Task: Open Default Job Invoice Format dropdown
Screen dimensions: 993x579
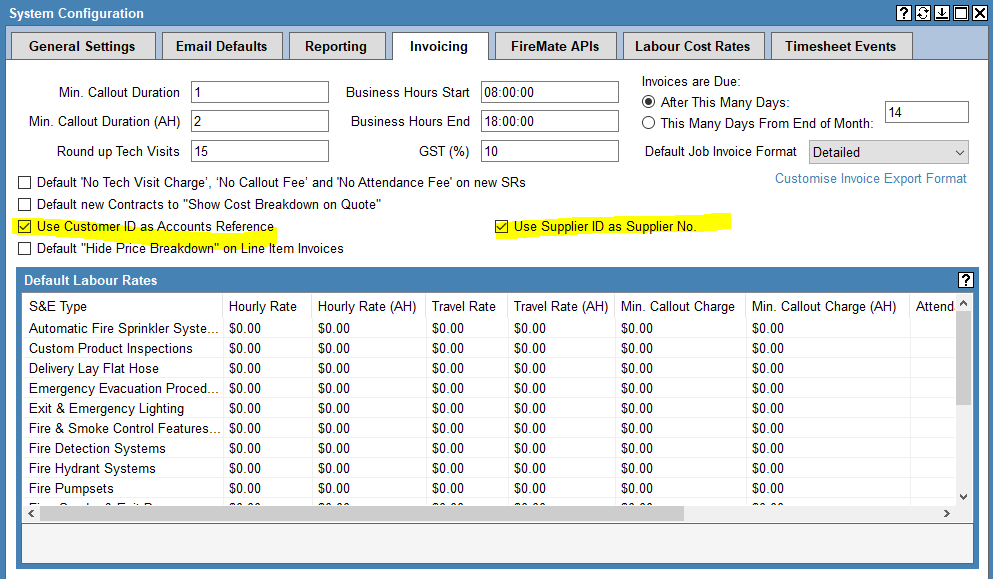Action: [x=888, y=153]
